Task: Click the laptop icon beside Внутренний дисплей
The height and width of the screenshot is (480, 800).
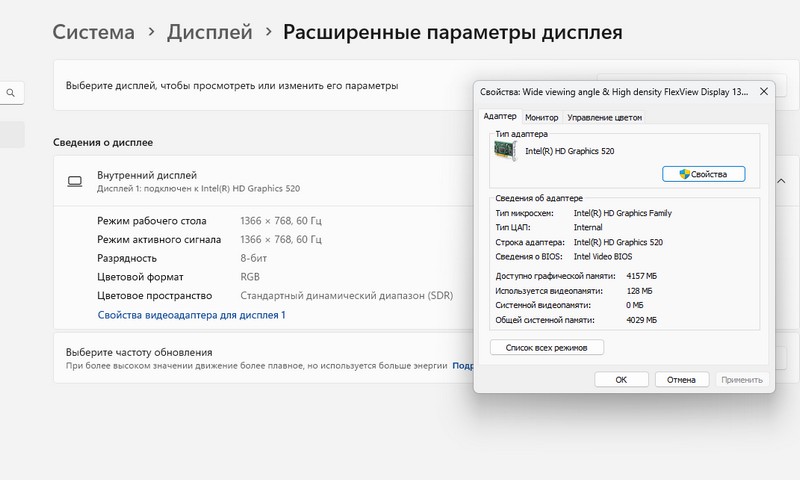Action: click(74, 181)
